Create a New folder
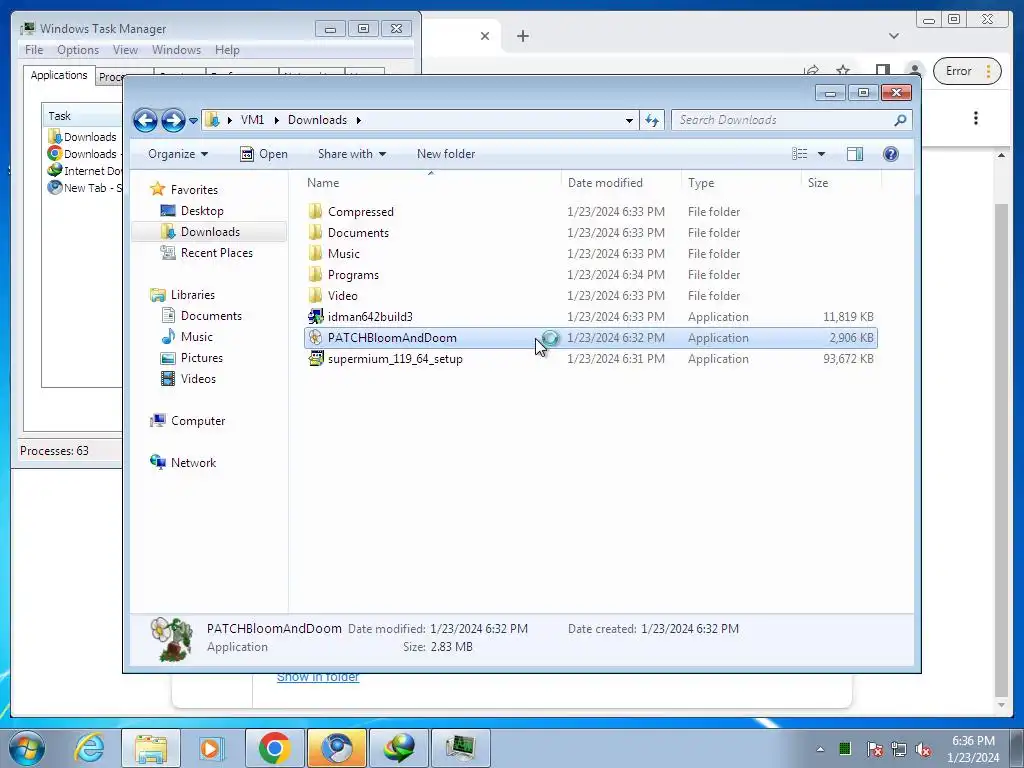The image size is (1024, 768). [446, 154]
